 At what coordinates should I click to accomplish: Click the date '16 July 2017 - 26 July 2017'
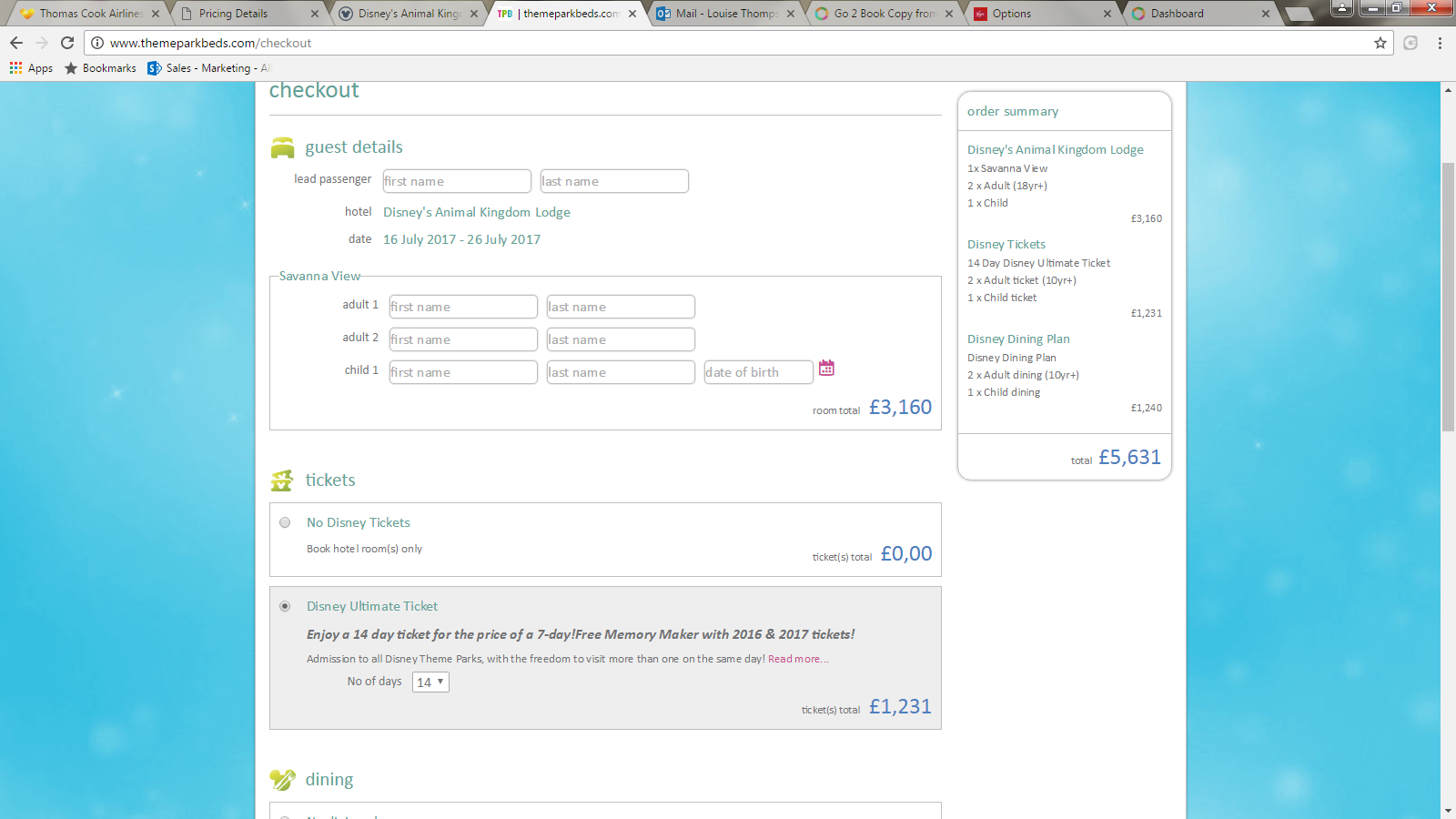(x=461, y=239)
